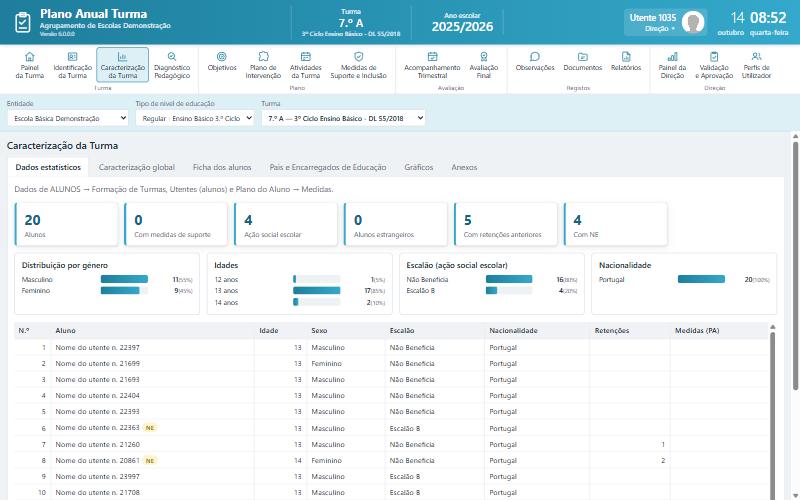The width and height of the screenshot is (800, 500).
Task: Click the Ação social escolar card
Action: [286, 224]
